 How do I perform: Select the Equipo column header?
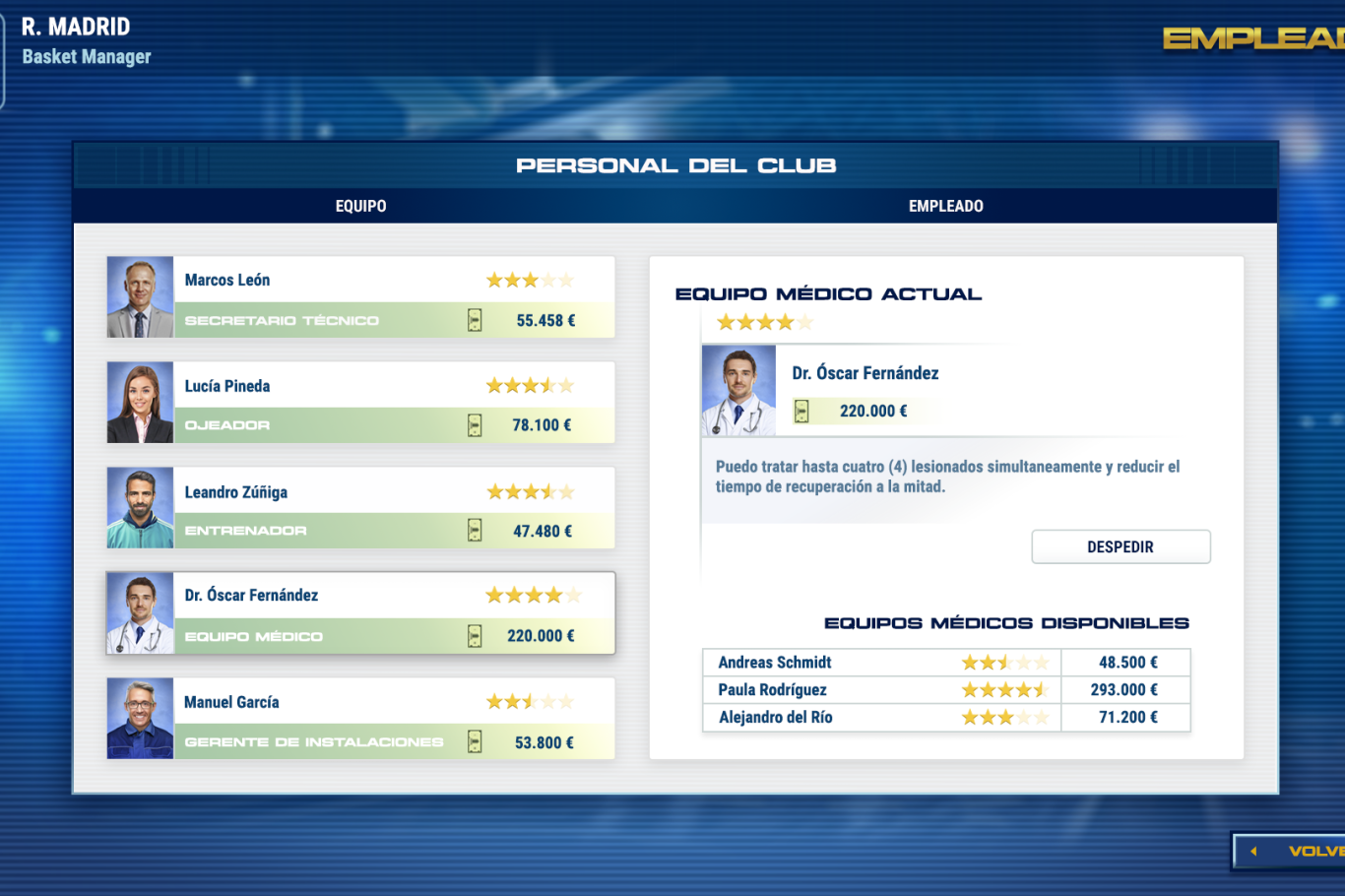(x=360, y=206)
